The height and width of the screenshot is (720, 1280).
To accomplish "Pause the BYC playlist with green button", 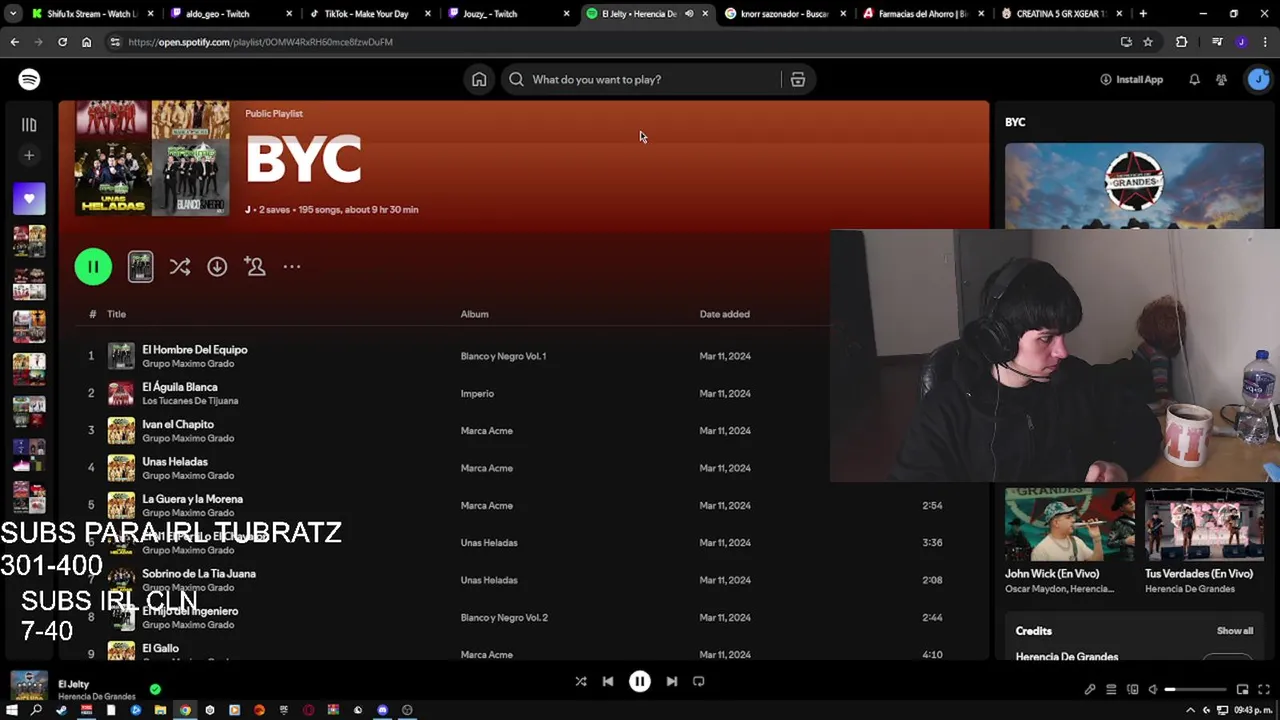I will click(x=93, y=267).
